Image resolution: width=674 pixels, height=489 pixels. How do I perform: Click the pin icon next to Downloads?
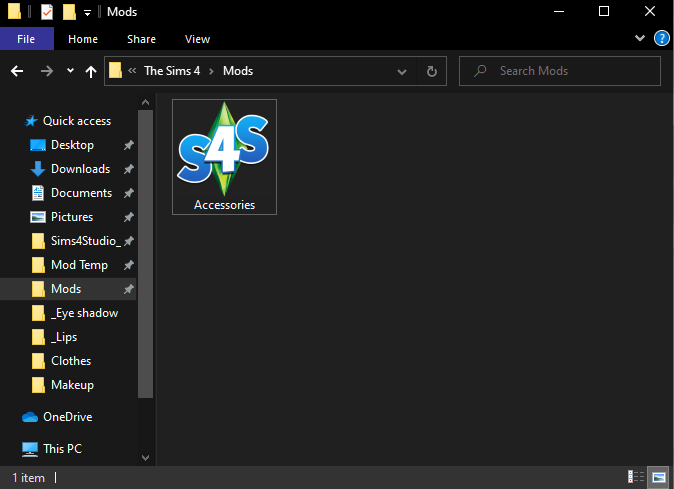click(129, 169)
